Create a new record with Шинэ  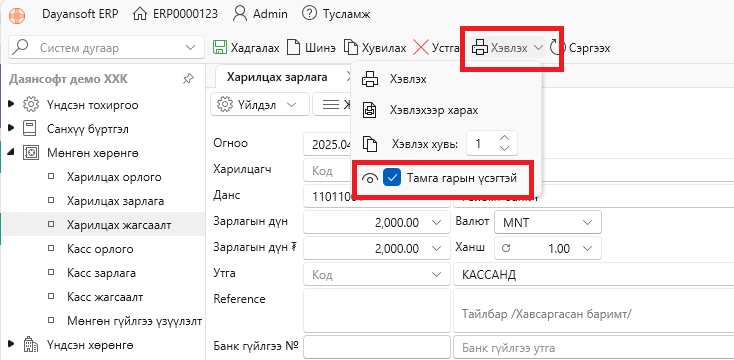311,48
